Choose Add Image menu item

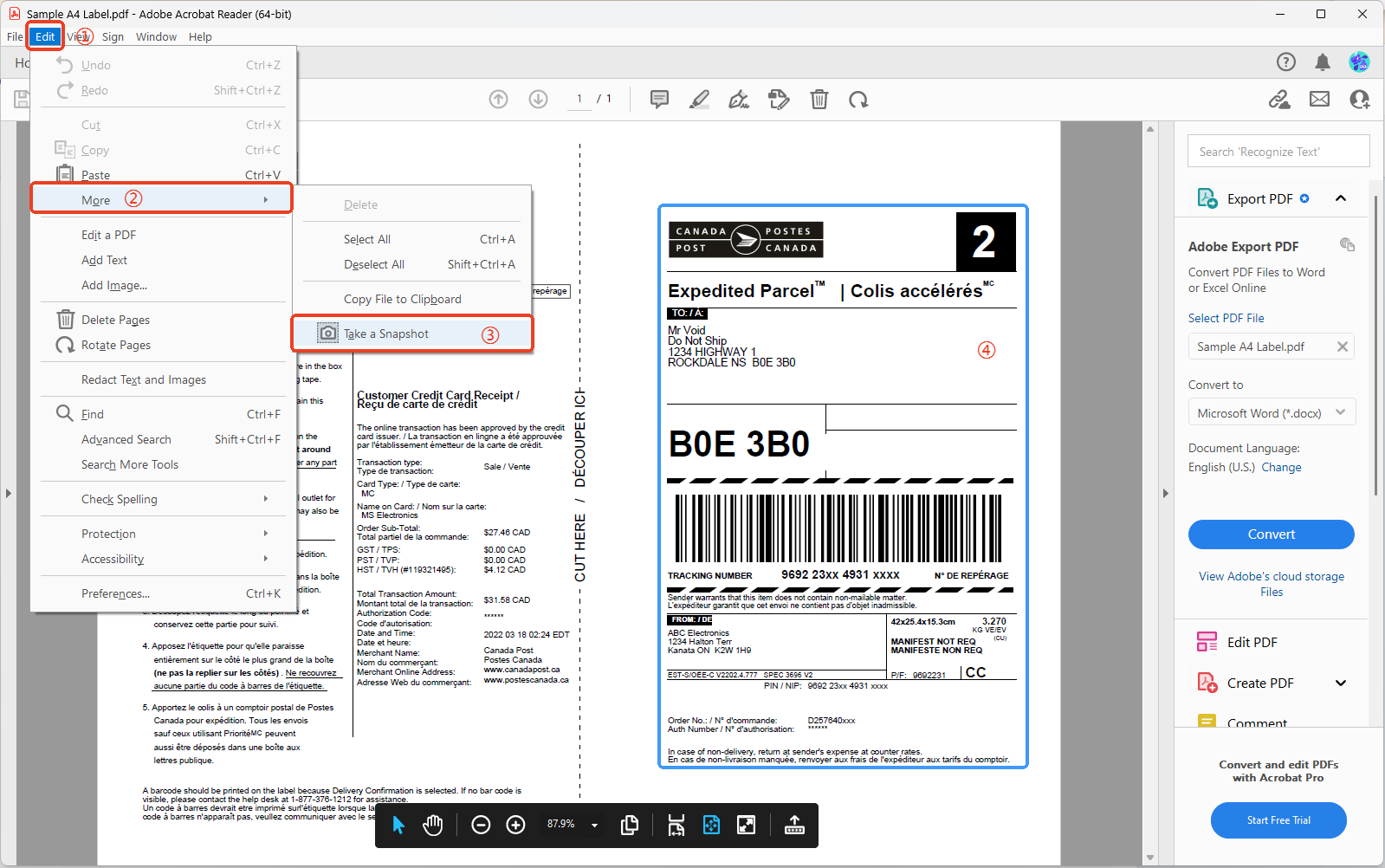[x=162, y=285]
